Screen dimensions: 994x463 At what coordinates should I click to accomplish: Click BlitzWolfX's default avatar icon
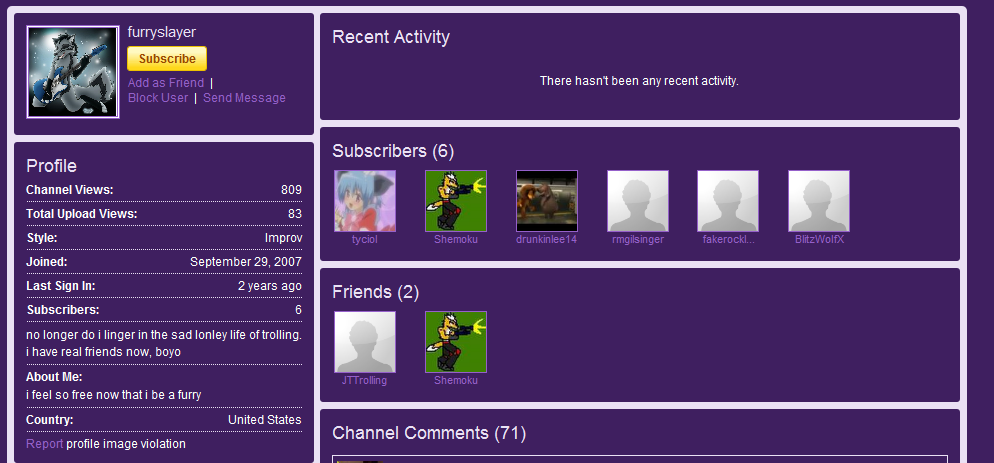point(819,201)
